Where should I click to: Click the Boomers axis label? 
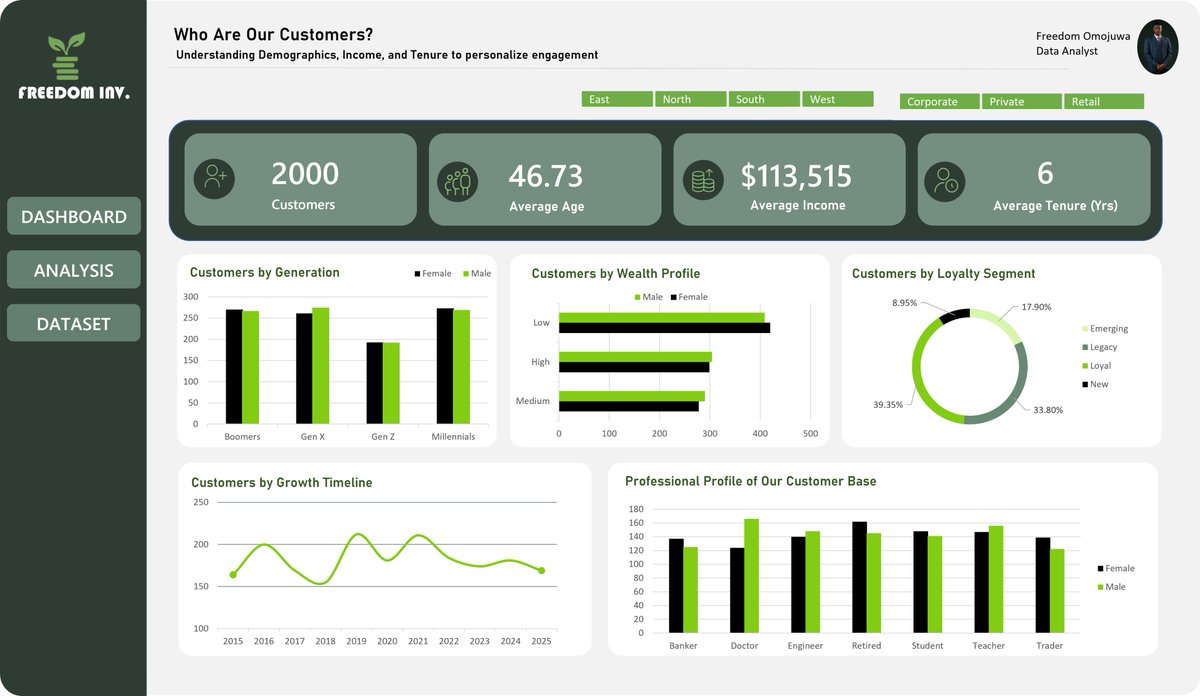tap(242, 437)
